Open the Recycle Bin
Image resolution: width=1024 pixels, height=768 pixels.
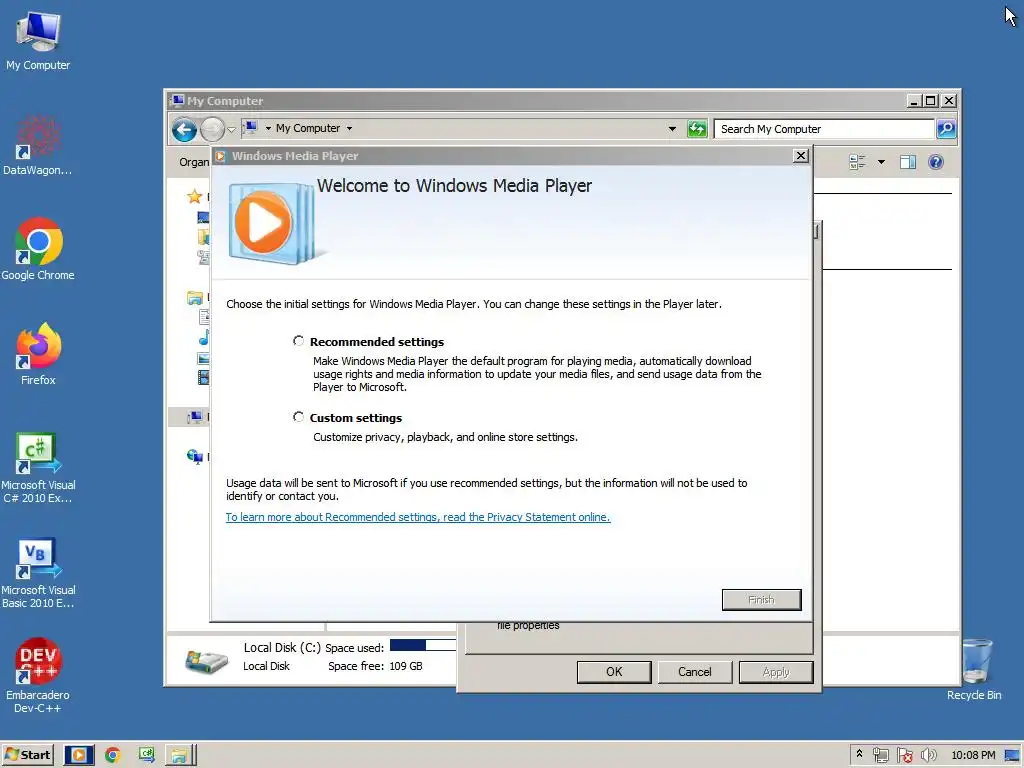[975, 670]
